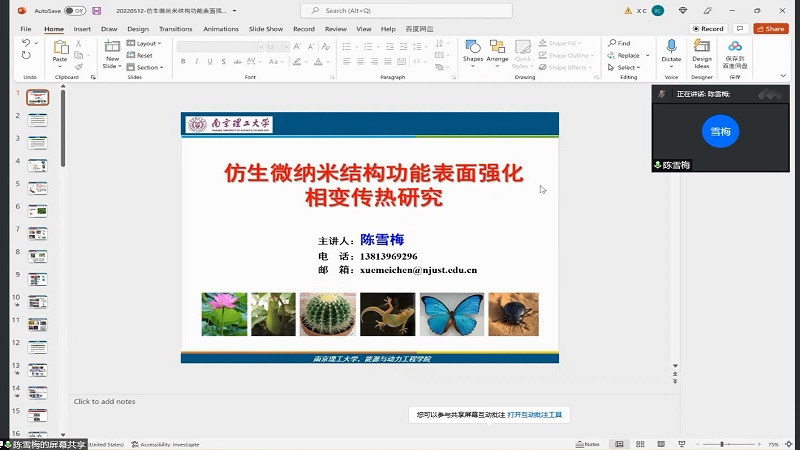The height and width of the screenshot is (450, 800).
Task: Open the Layout dropdown
Action: pyautogui.click(x=144, y=43)
